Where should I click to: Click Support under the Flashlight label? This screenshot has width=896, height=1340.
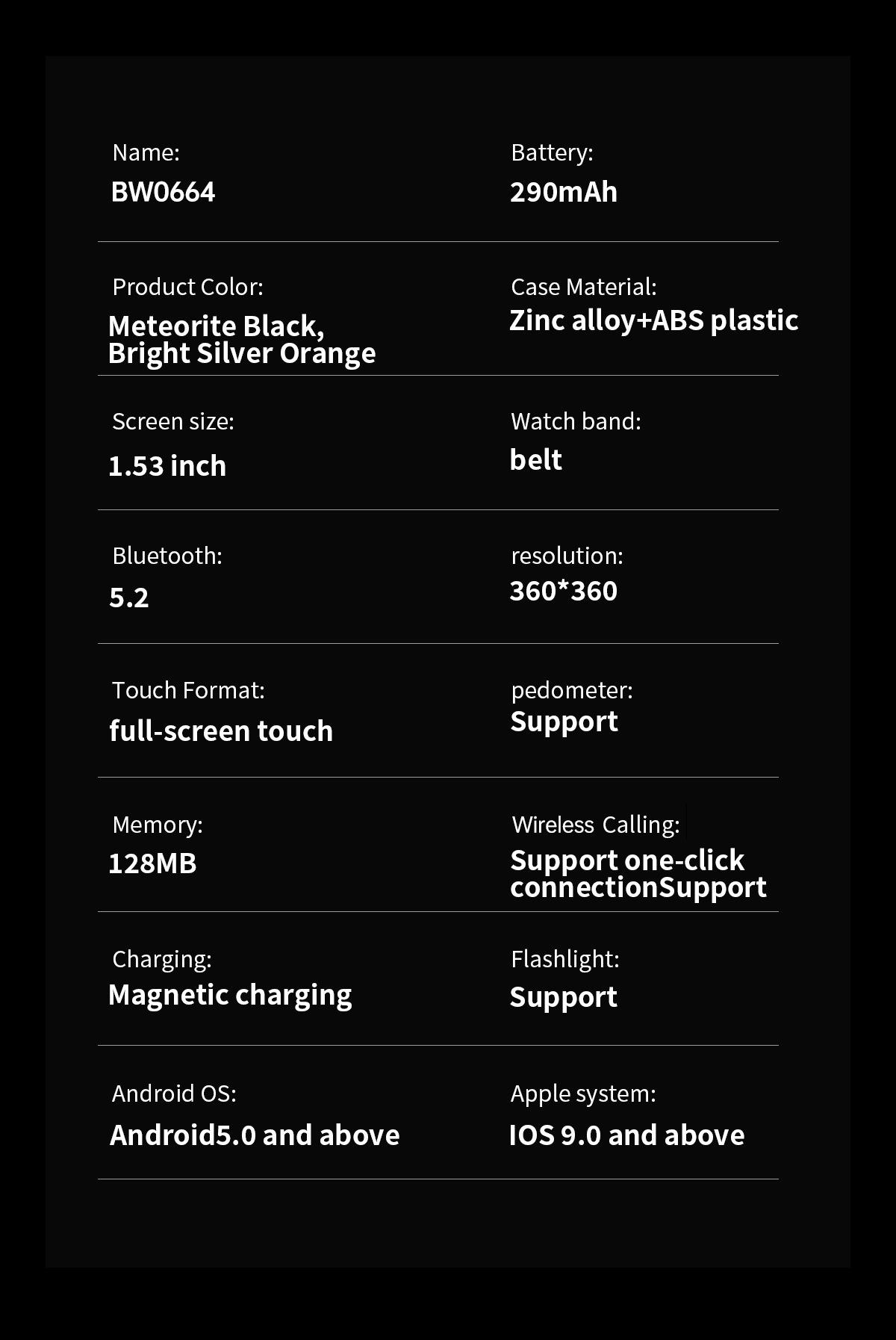(564, 997)
